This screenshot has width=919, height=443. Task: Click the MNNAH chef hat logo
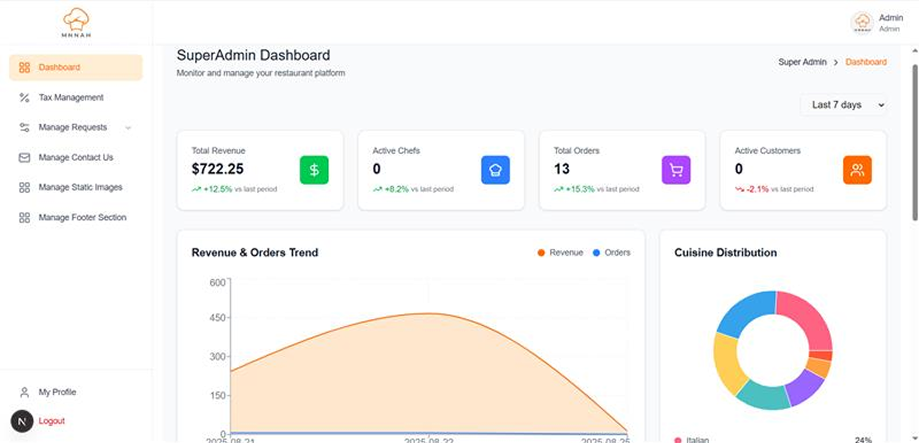(x=76, y=21)
